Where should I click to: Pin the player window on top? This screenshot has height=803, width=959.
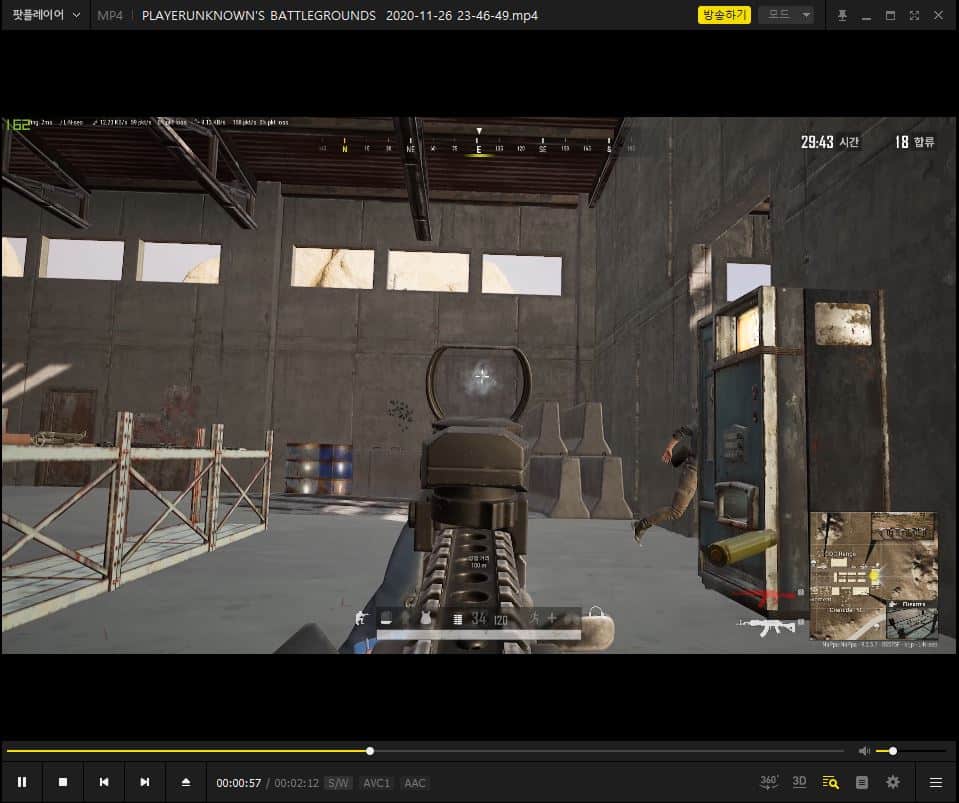coord(842,15)
